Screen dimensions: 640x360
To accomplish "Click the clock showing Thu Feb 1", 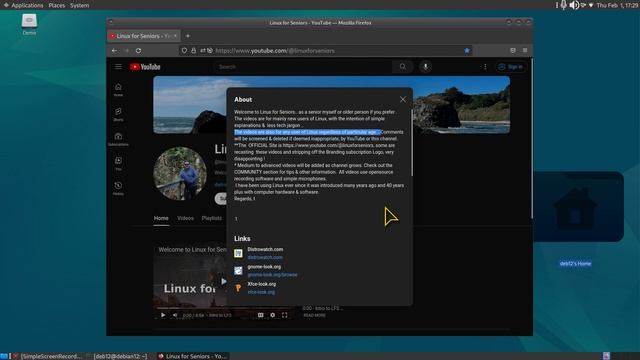I will pos(617,5).
